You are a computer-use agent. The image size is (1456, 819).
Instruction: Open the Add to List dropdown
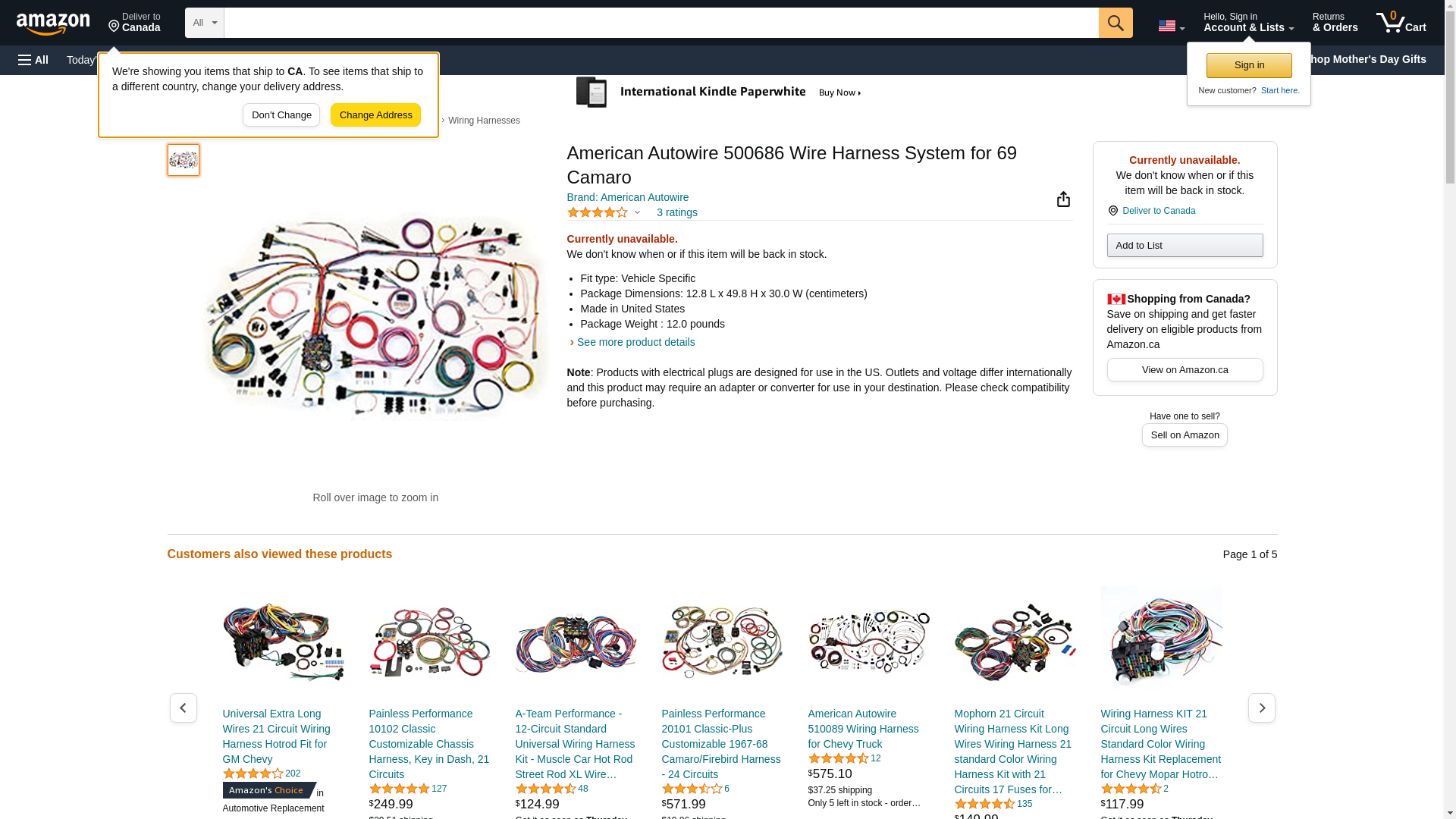[x=1185, y=246]
